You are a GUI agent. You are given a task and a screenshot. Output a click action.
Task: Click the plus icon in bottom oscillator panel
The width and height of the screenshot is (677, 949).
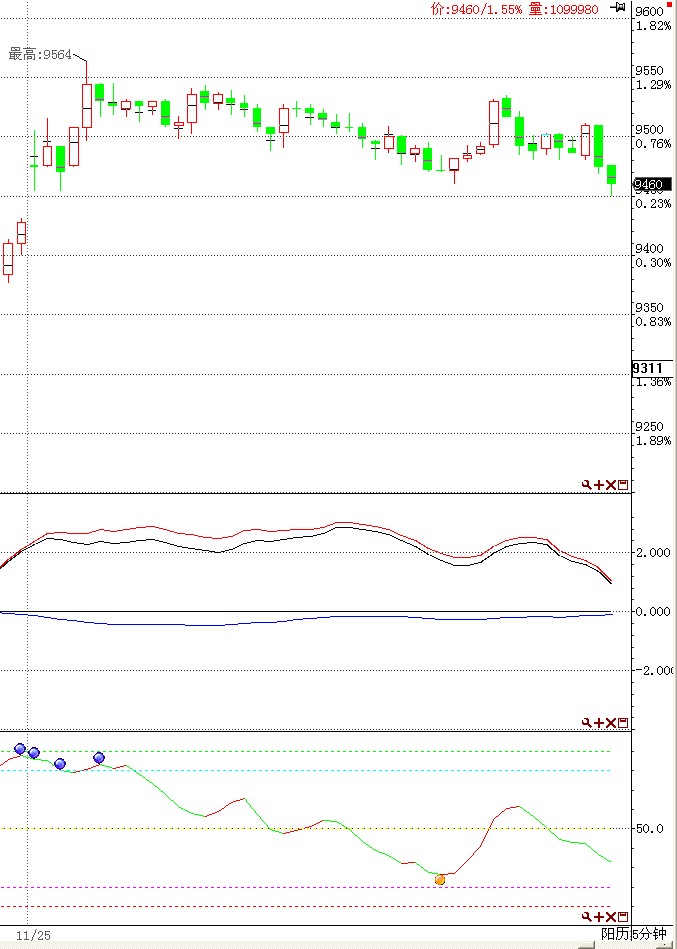(x=599, y=916)
